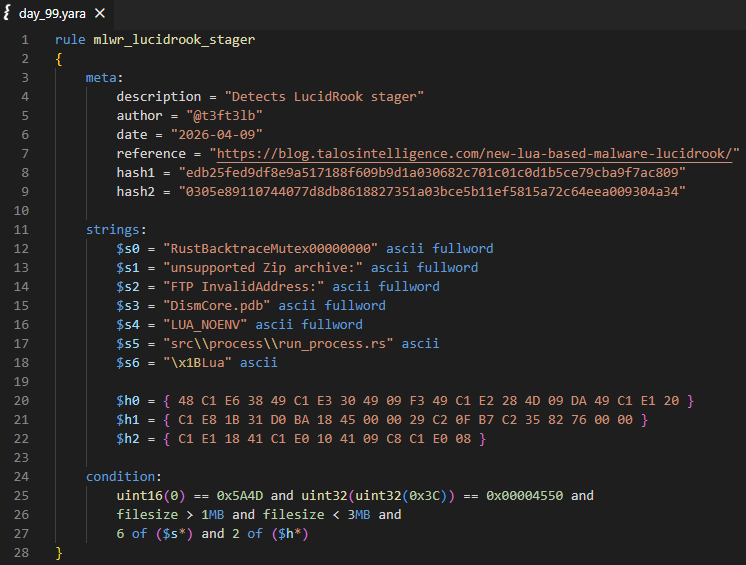Click the "LUA_NOENV" string

pyautogui.click(x=205, y=325)
